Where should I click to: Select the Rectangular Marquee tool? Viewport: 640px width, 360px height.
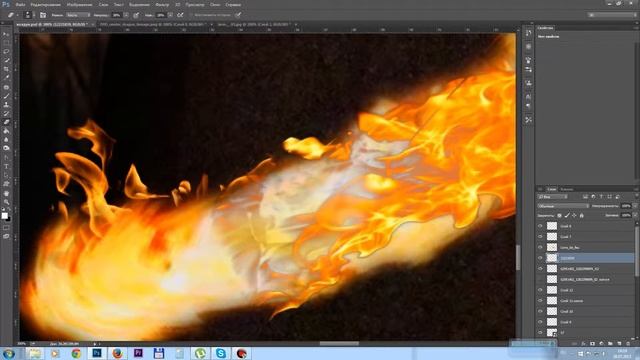[x=6, y=43]
